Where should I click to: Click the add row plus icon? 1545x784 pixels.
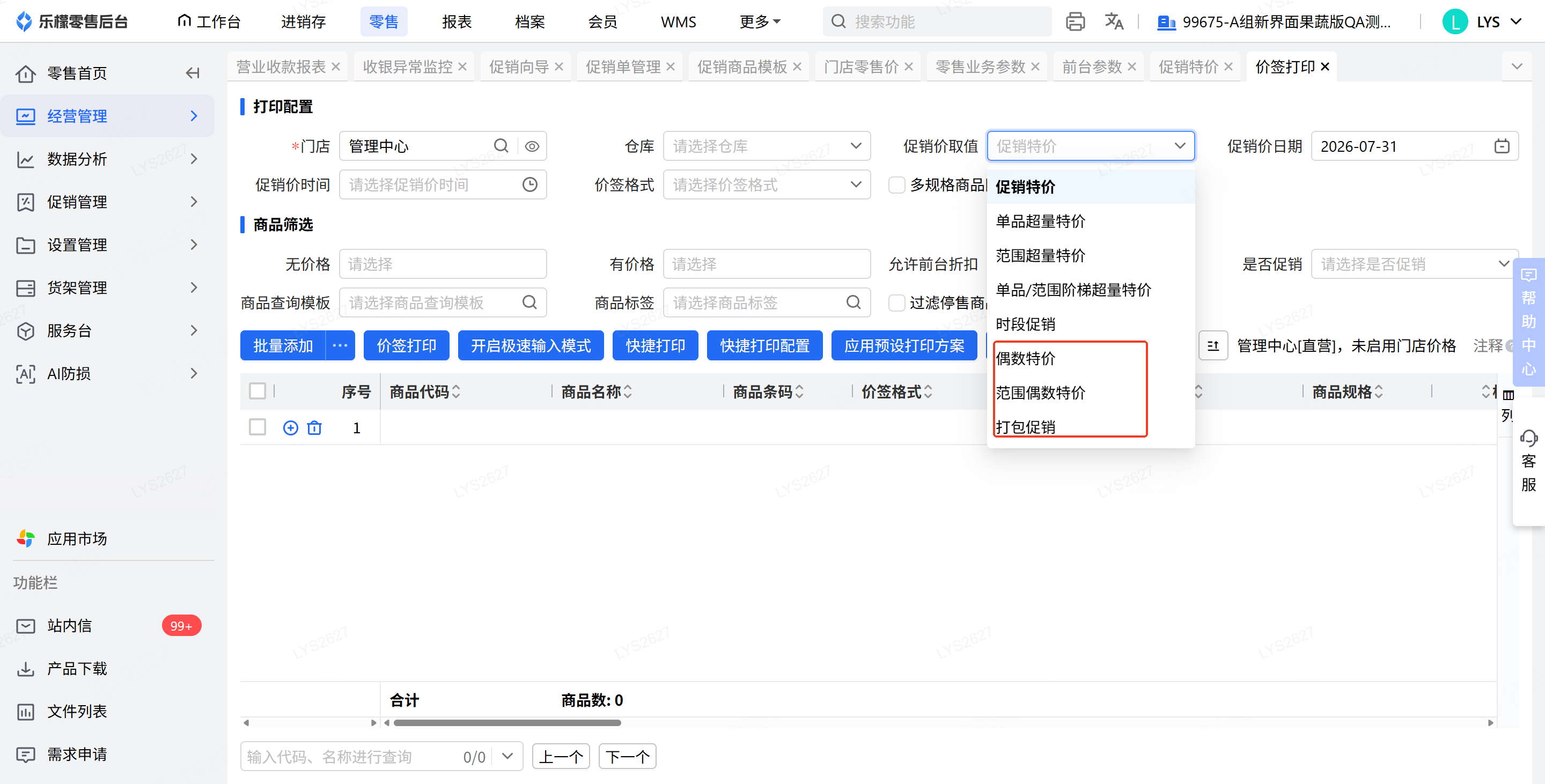coord(290,427)
